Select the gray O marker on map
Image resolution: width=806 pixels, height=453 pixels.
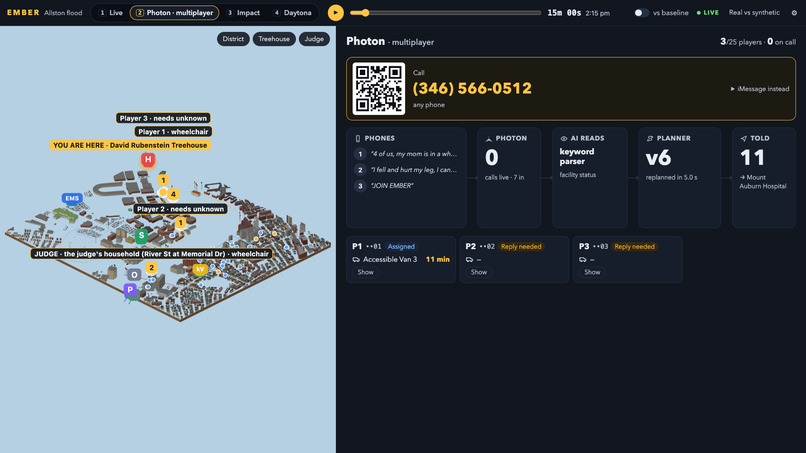[x=134, y=275]
